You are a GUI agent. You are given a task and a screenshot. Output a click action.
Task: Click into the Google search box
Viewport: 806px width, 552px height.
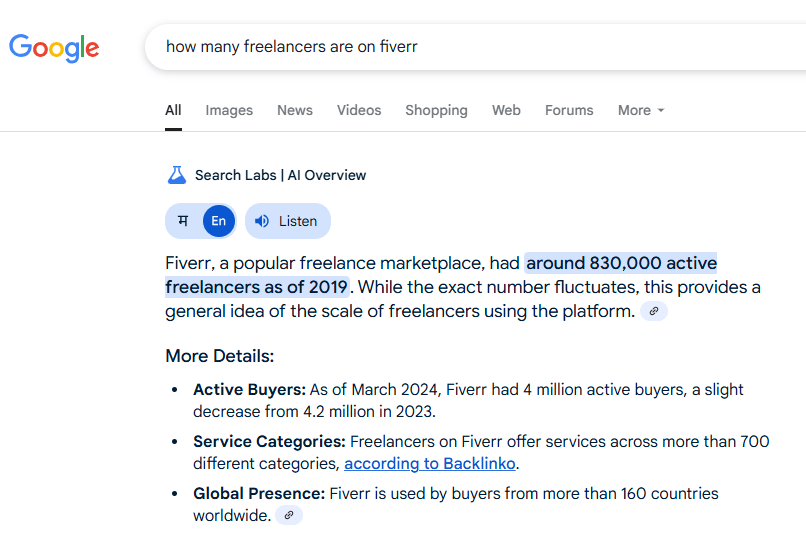click(x=475, y=47)
